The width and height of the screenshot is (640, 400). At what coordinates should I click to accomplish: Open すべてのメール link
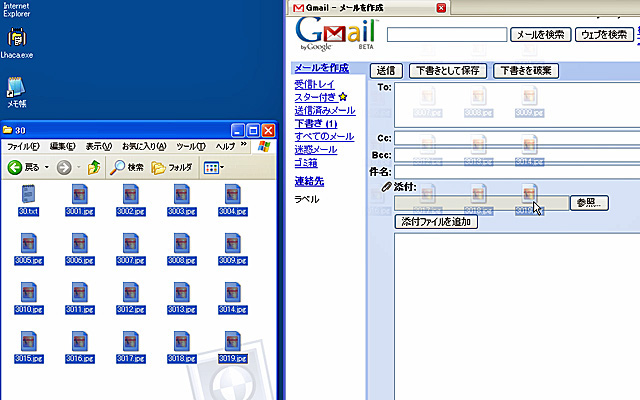coord(324,136)
